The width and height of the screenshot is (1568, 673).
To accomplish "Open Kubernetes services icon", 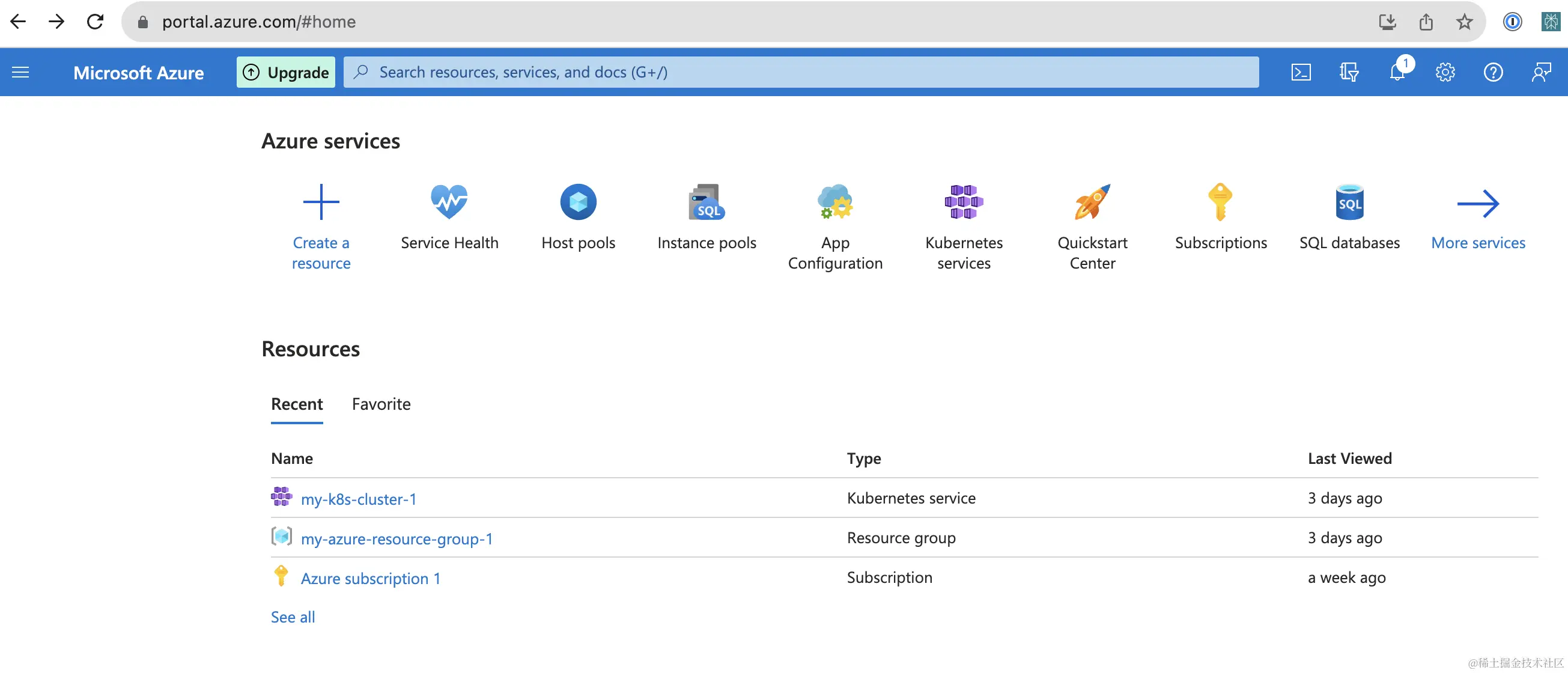I will coord(963,203).
